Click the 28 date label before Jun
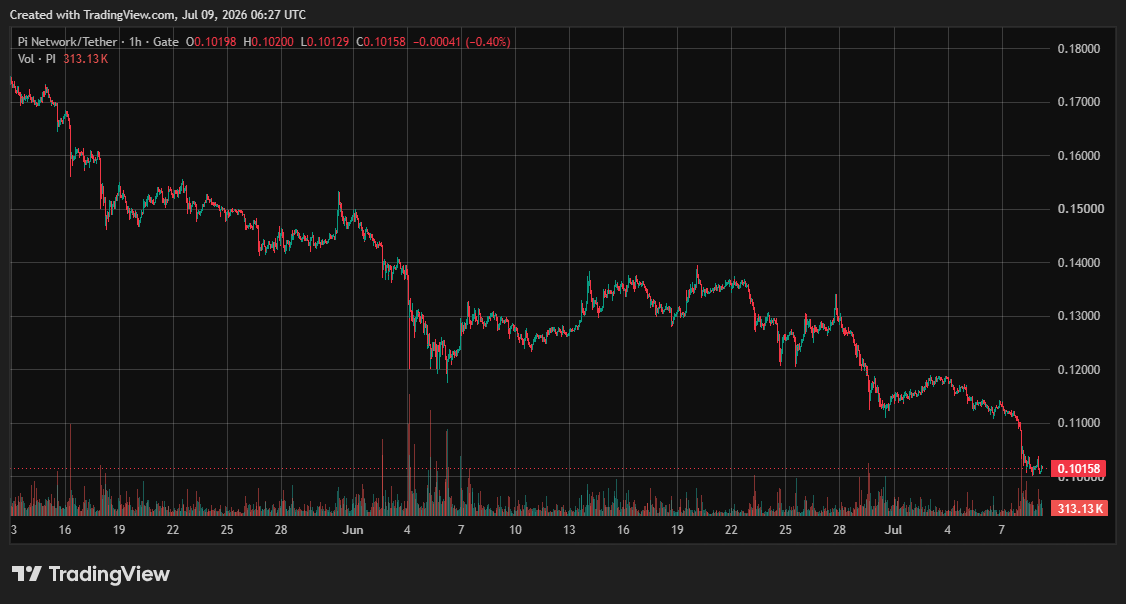 tap(281, 530)
